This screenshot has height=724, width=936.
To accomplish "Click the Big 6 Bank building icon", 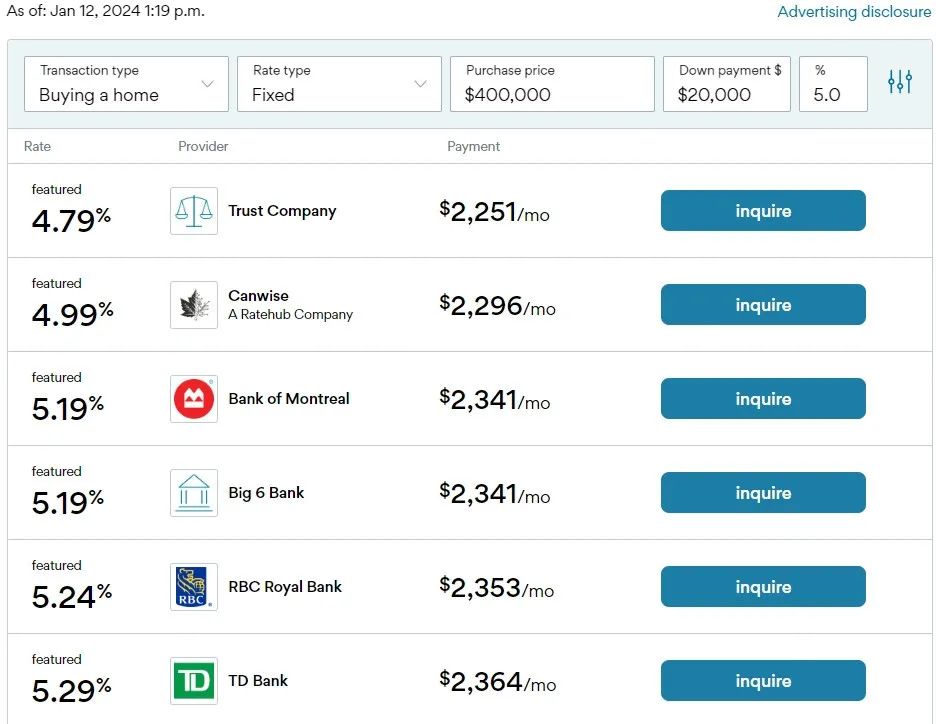I will (194, 493).
